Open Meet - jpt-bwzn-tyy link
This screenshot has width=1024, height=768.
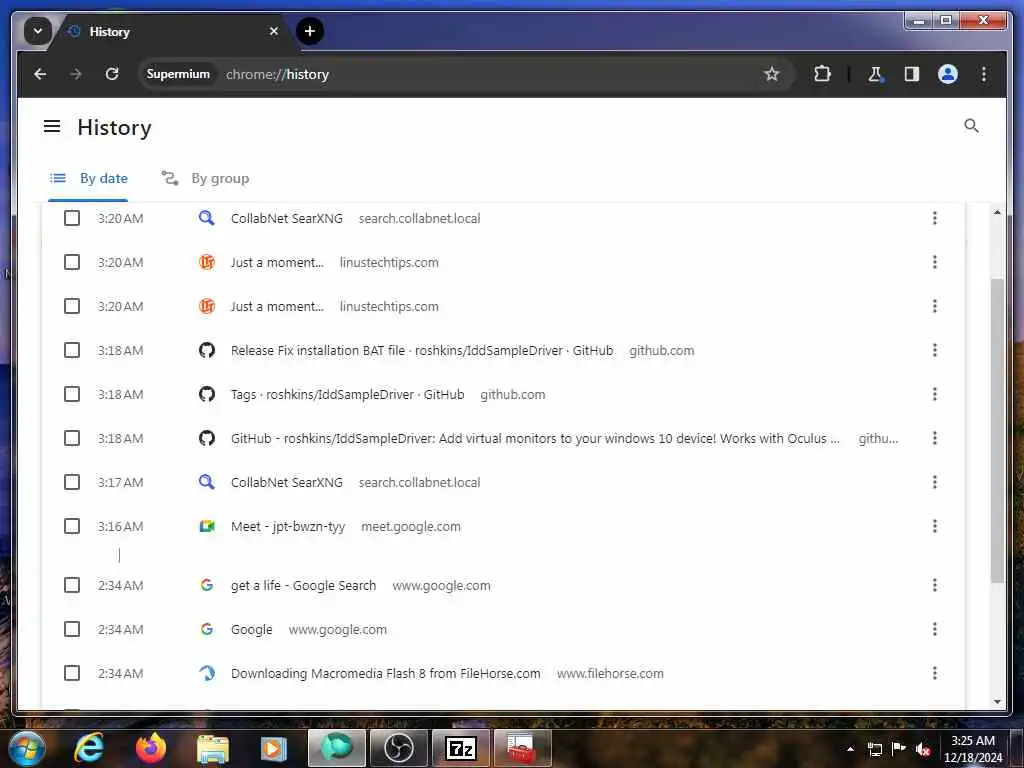[x=288, y=526]
